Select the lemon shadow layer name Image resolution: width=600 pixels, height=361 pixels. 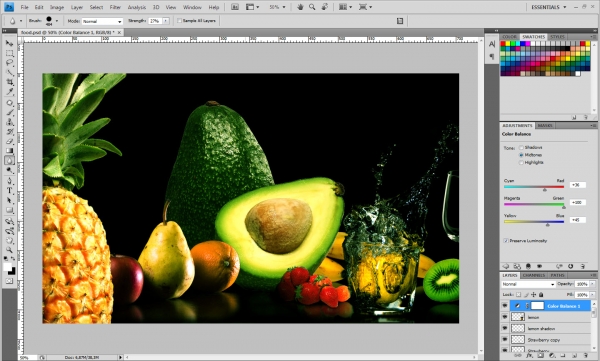(541, 328)
